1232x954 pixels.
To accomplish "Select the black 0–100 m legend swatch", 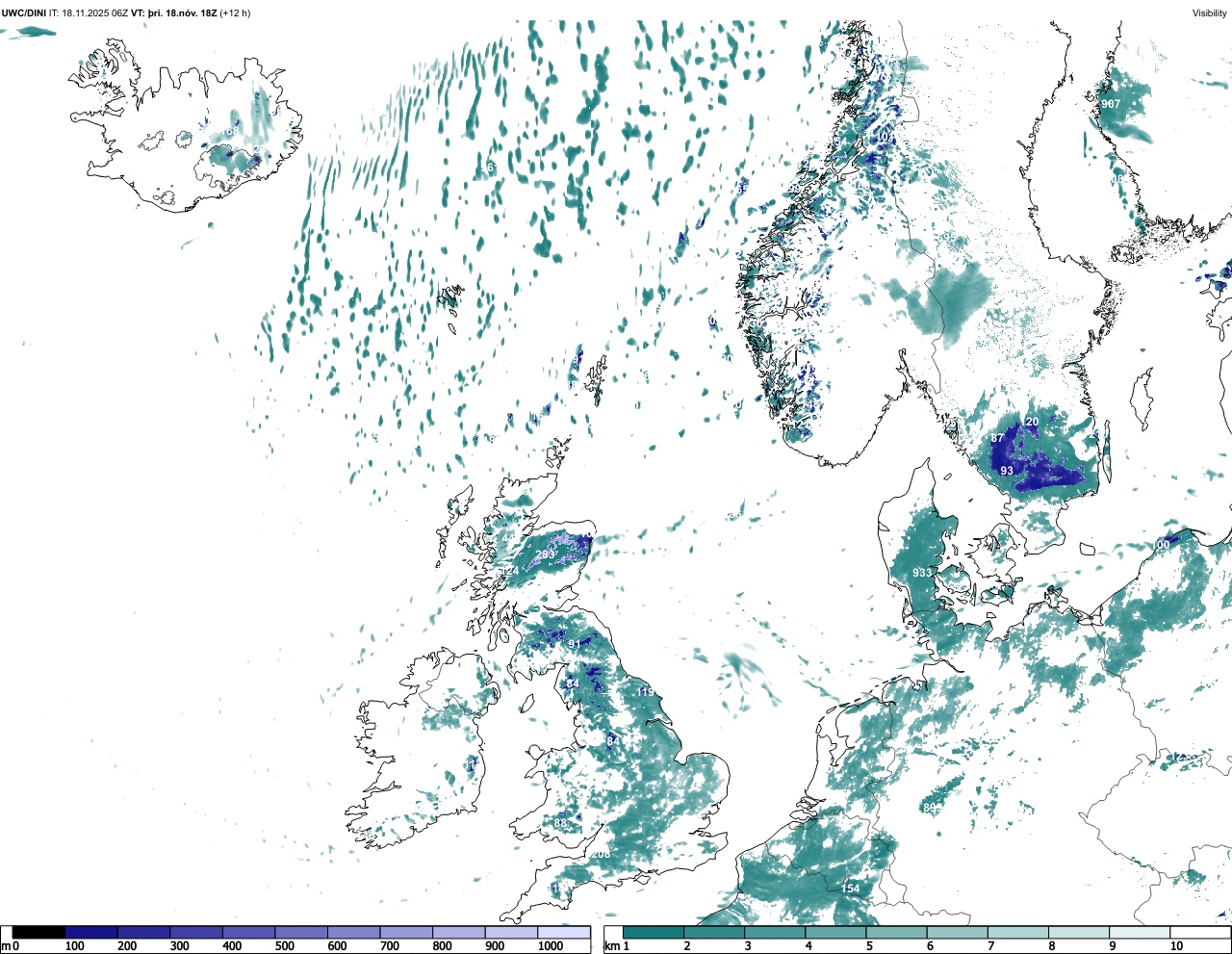I will click(x=39, y=932).
